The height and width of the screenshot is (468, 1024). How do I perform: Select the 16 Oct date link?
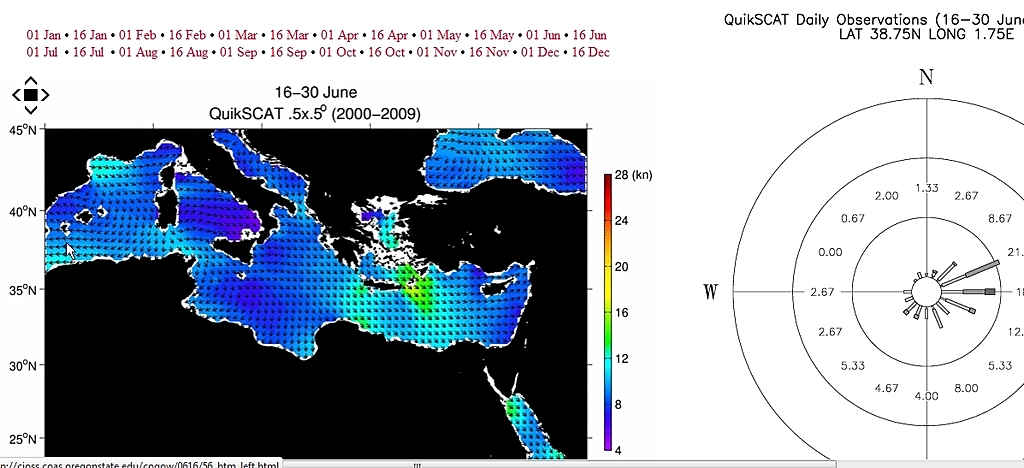click(387, 52)
